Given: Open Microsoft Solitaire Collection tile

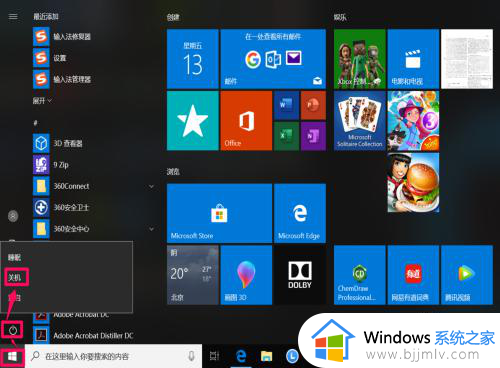Looking at the screenshot, I should pyautogui.click(x=360, y=121).
